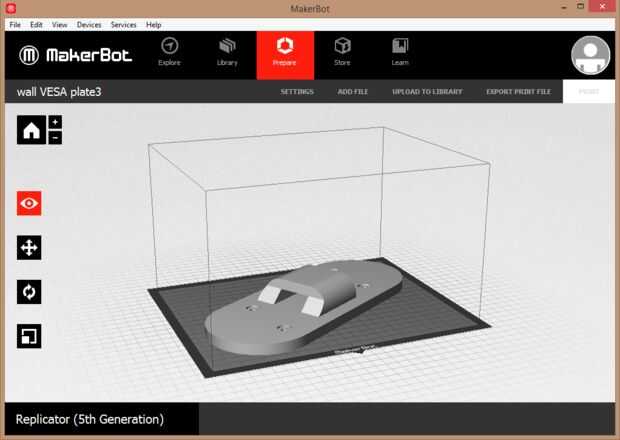This screenshot has height=440, width=620.
Task: Open the File menu
Action: point(15,25)
